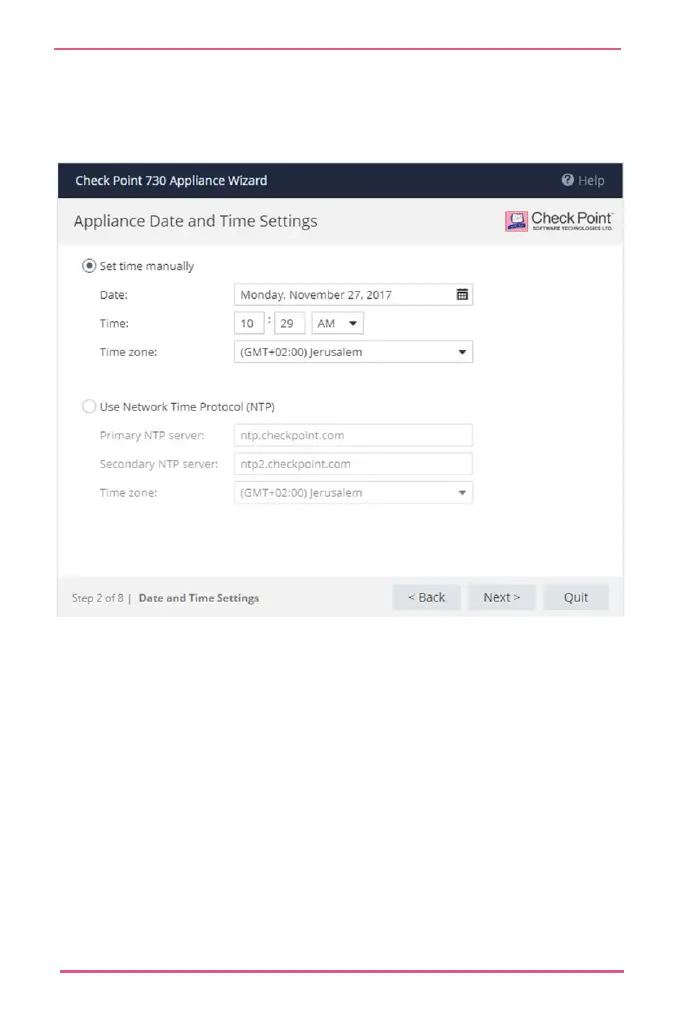
Task: Open the NTP Time zone dropdown
Action: point(353,492)
